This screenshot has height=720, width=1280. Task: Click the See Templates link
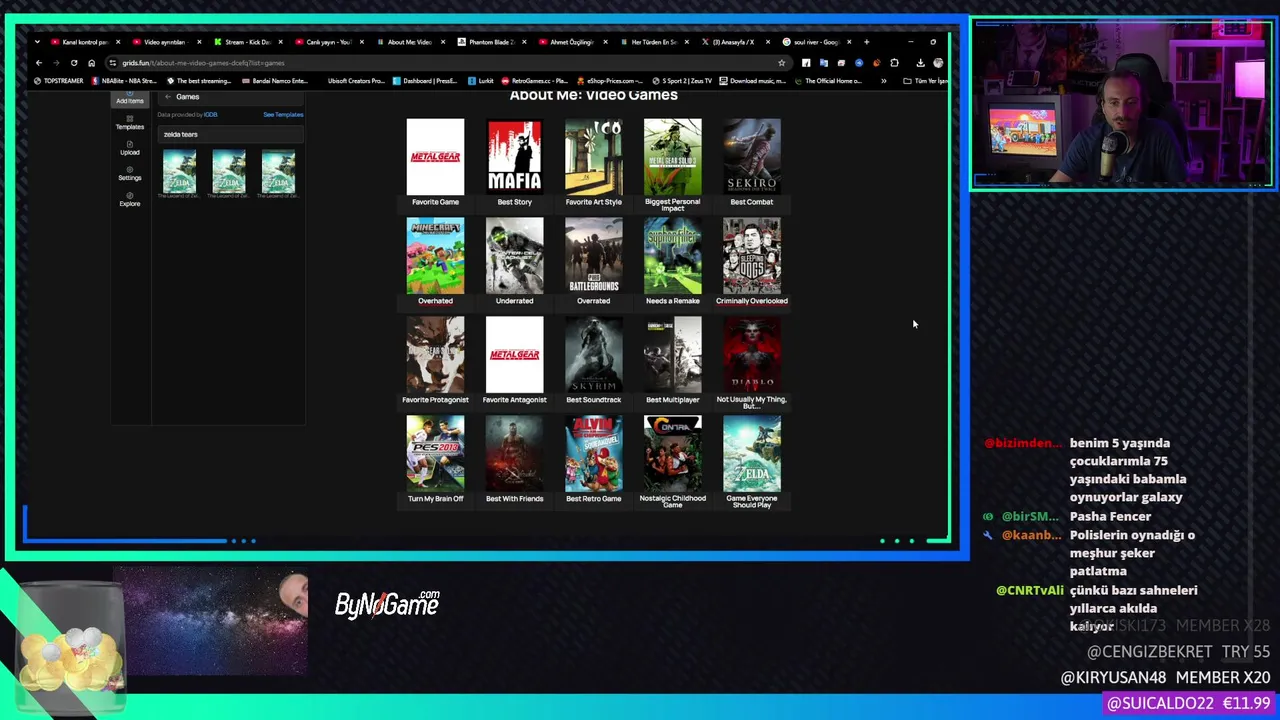click(283, 115)
